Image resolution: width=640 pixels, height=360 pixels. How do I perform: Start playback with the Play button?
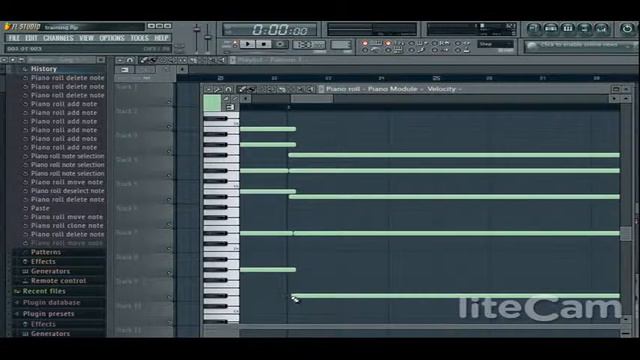[x=247, y=44]
